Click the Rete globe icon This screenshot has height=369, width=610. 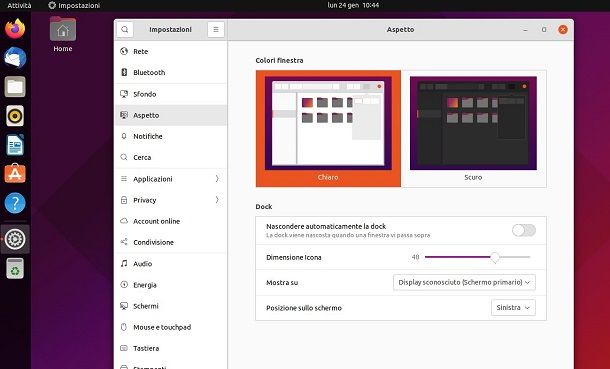click(x=124, y=51)
